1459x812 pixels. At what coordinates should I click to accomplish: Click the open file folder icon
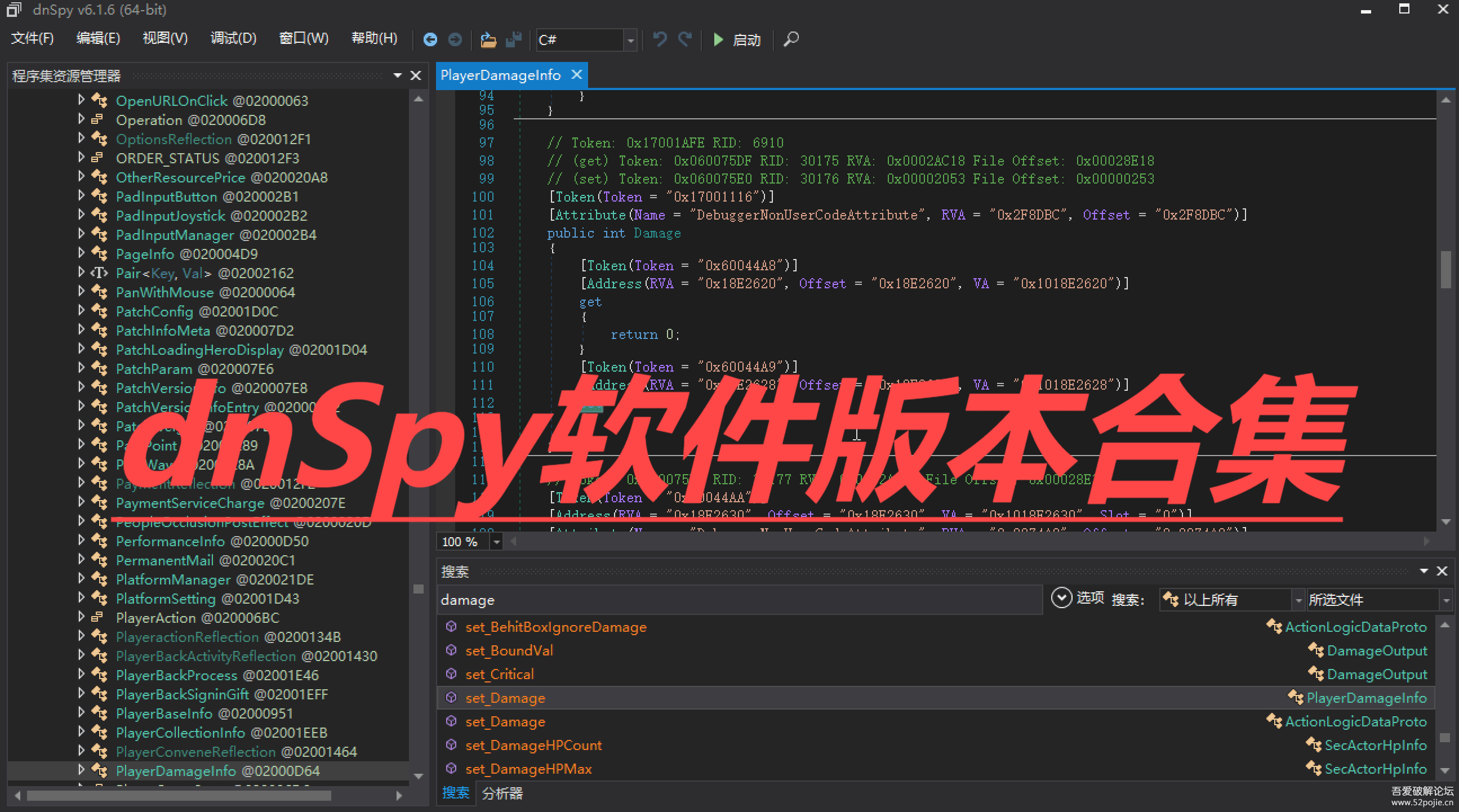point(488,39)
